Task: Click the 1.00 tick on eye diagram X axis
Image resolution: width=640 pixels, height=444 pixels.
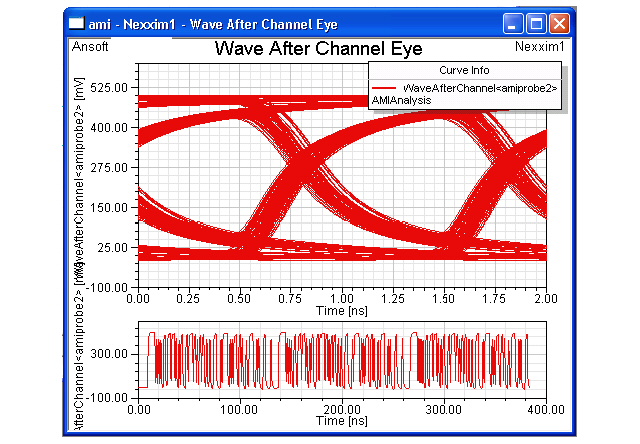Action: (342, 299)
